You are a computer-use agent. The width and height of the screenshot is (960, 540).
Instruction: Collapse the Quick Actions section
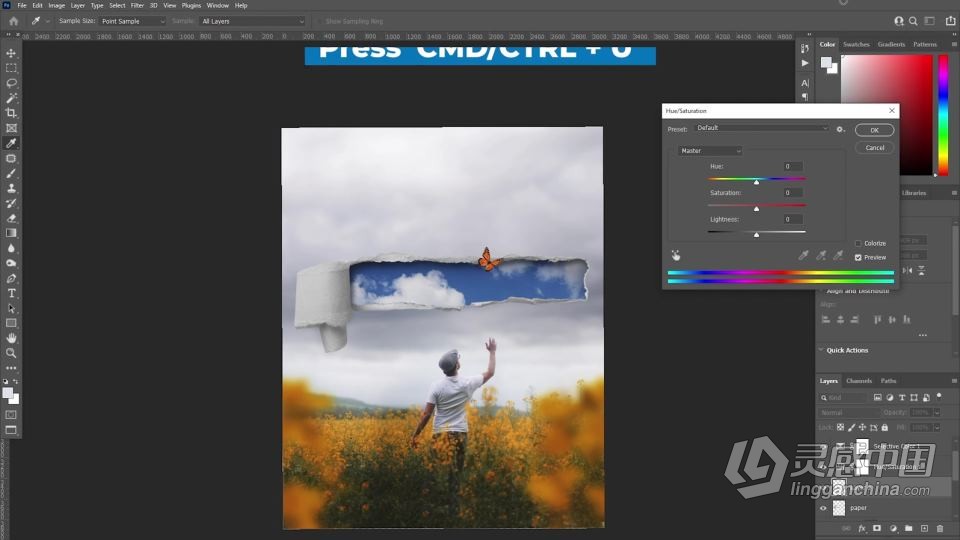click(821, 350)
